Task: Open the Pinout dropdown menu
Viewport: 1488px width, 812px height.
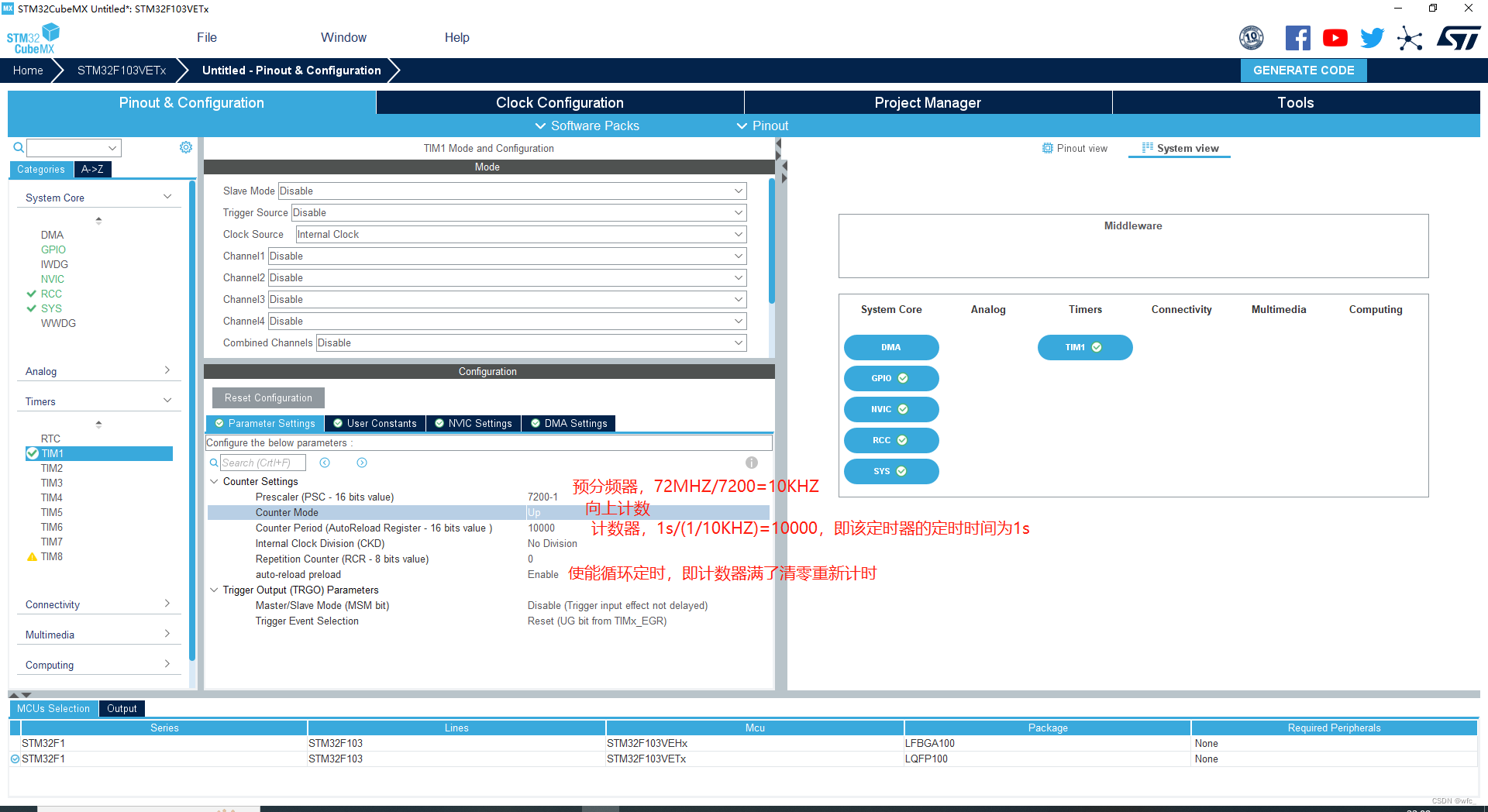Action: (x=762, y=126)
